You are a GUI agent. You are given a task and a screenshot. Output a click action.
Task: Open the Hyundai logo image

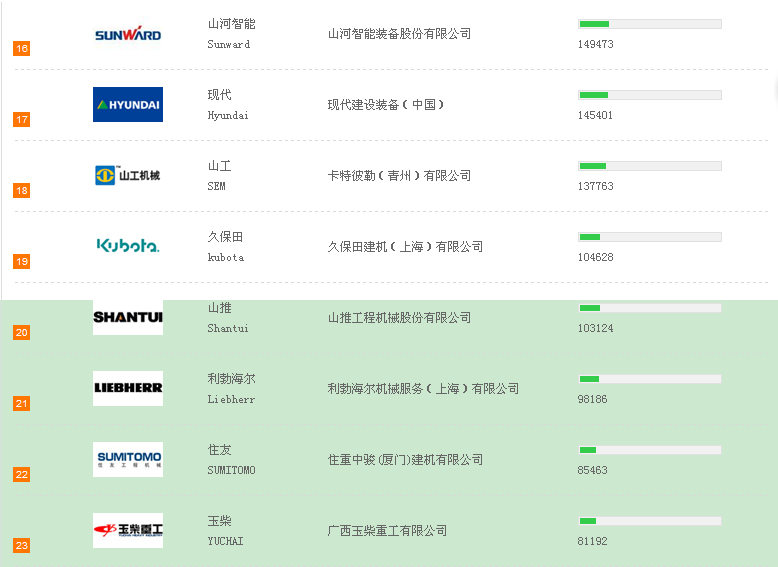point(128,105)
